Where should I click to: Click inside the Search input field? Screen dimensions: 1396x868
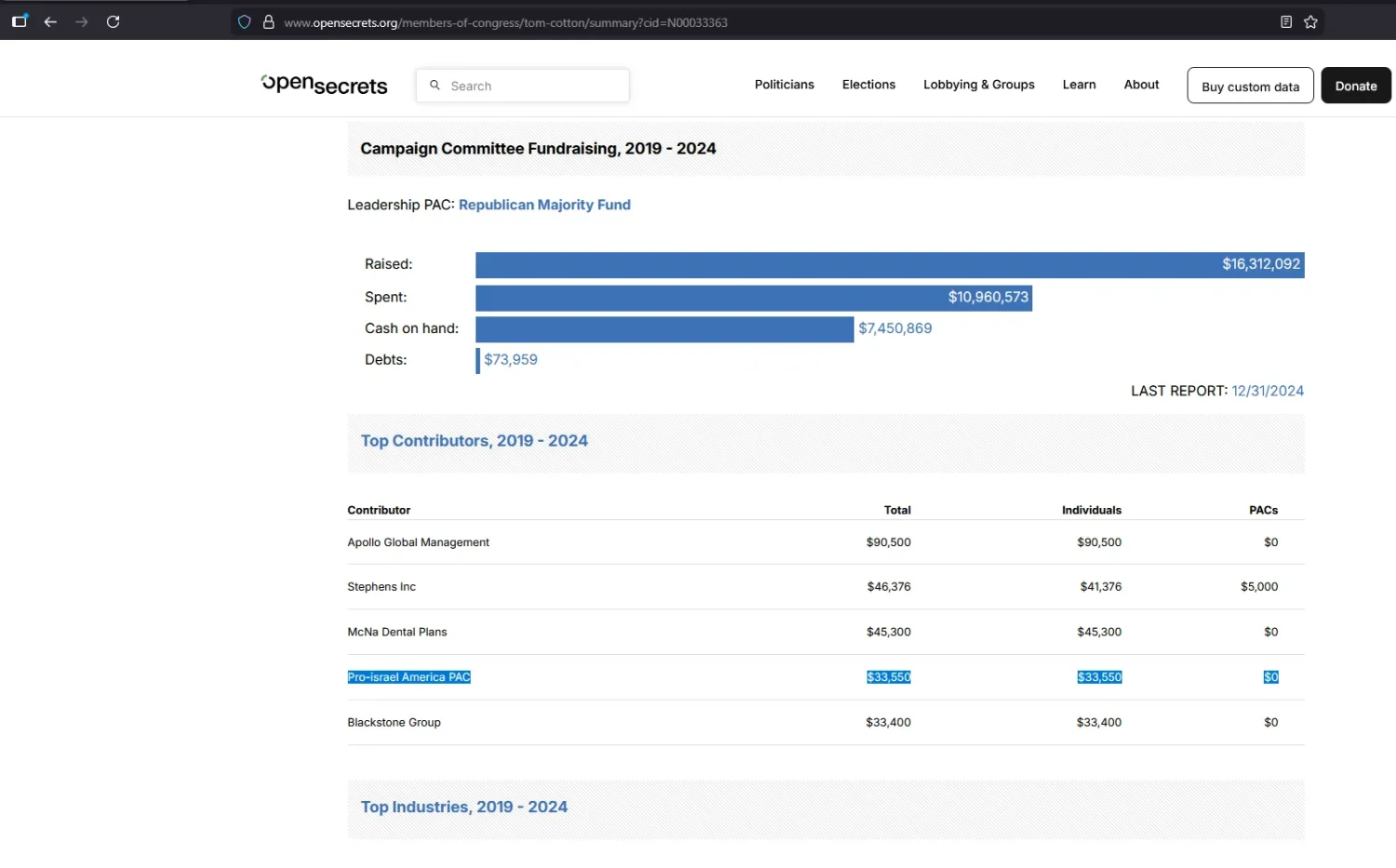click(523, 86)
